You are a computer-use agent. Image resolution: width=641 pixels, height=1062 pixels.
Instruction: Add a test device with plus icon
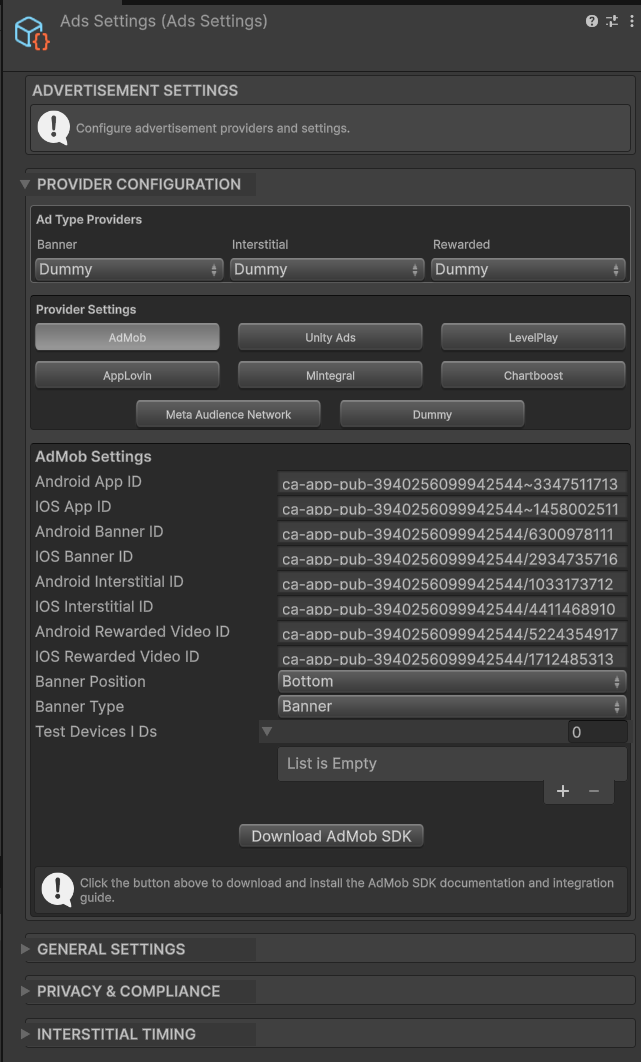click(562, 791)
